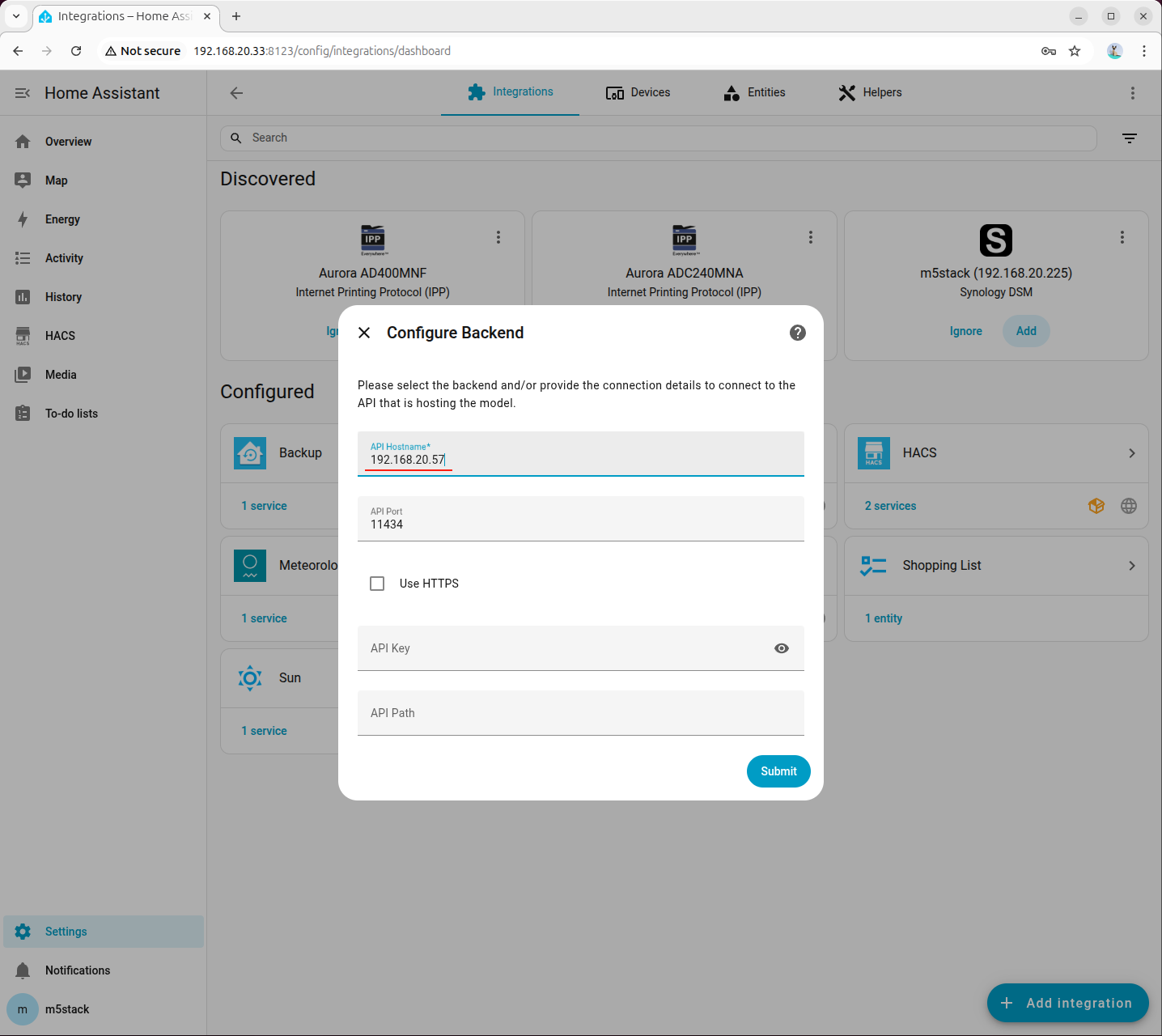
Task: Bookmark this page with star icon
Action: point(1075,51)
